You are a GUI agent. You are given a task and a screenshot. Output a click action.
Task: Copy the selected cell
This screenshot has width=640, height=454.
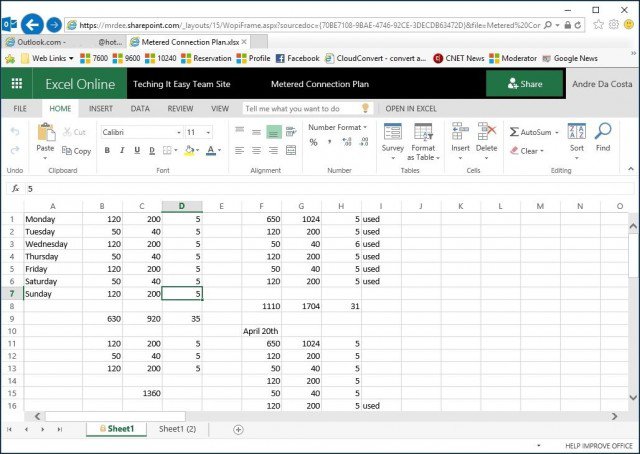click(76, 151)
